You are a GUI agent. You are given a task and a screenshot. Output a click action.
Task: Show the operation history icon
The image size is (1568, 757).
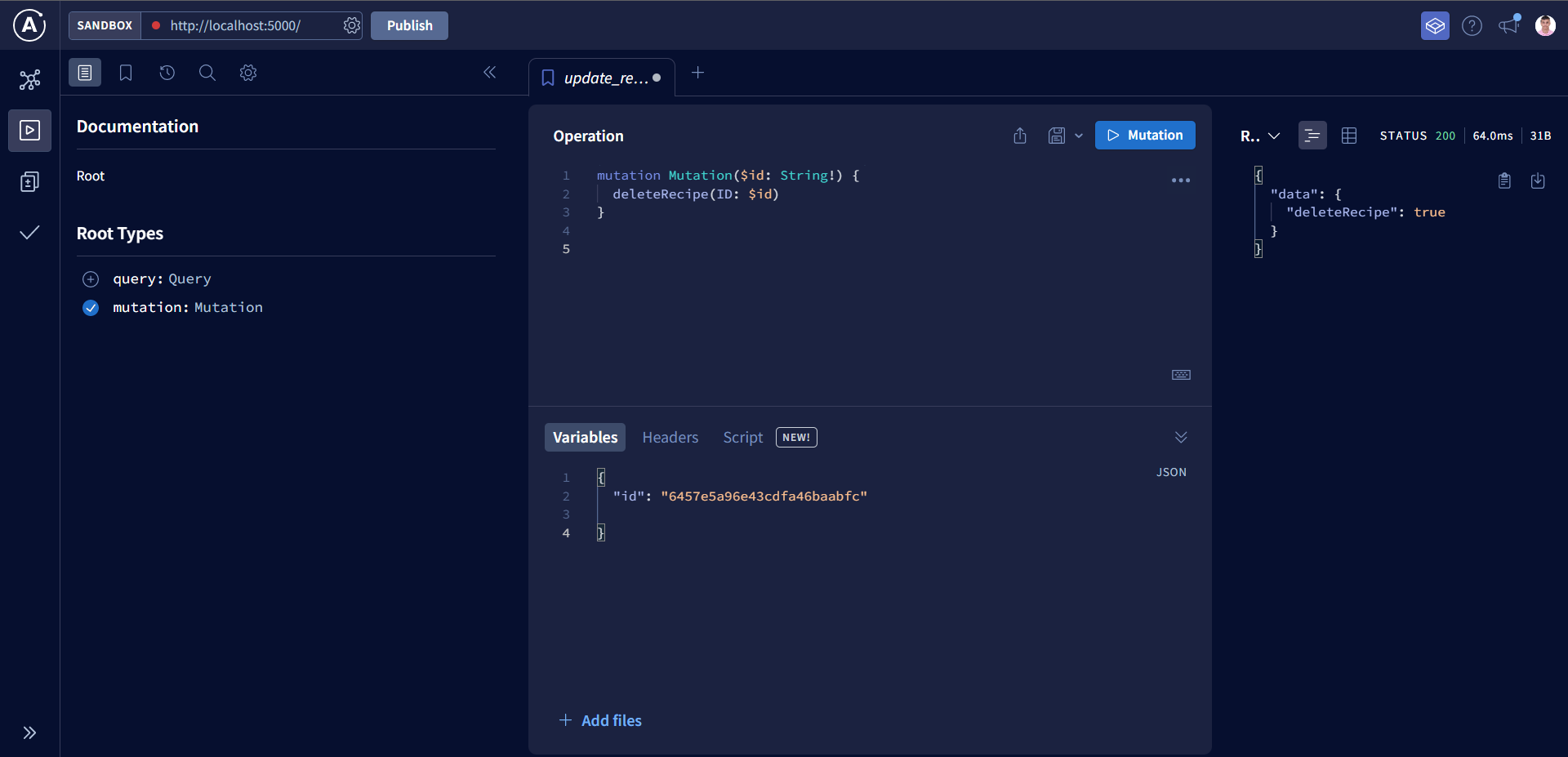pyautogui.click(x=167, y=73)
